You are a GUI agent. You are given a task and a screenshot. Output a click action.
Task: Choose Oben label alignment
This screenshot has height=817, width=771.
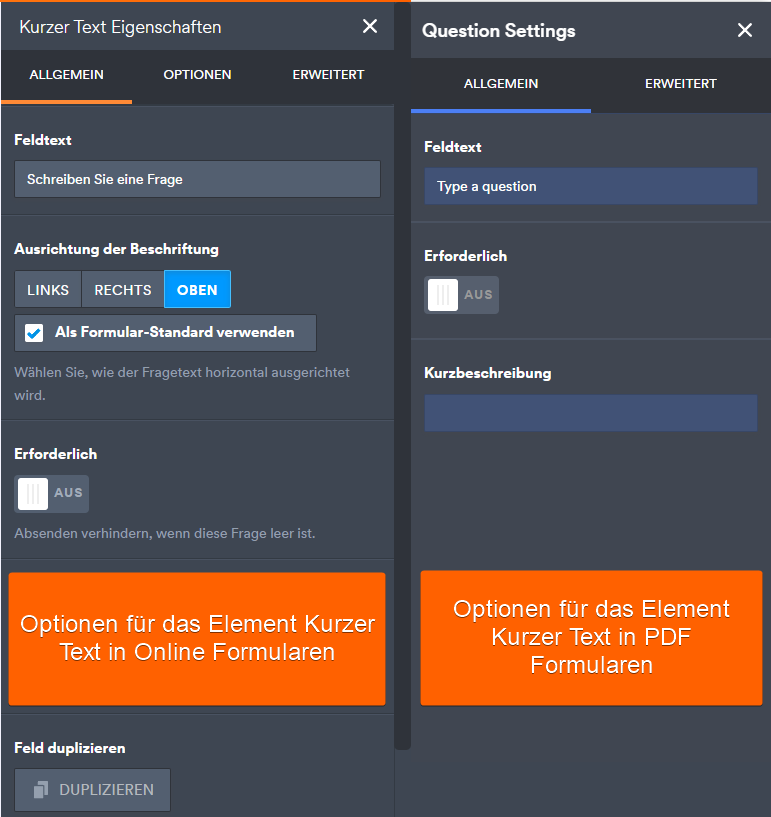pyautogui.click(x=197, y=290)
